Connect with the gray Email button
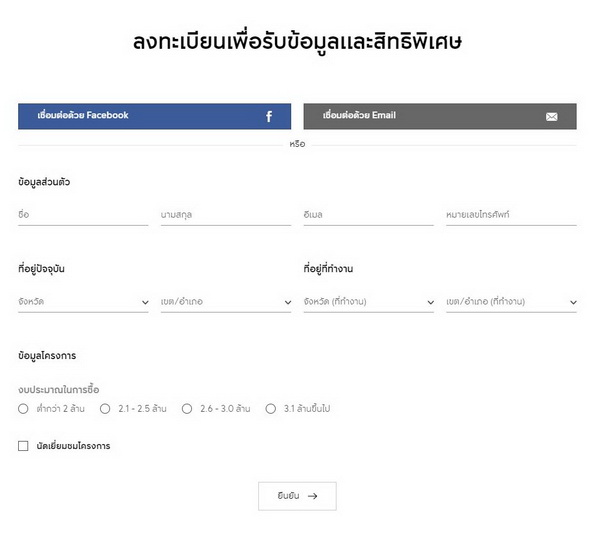Image resolution: width=600 pixels, height=546 pixels. click(440, 116)
